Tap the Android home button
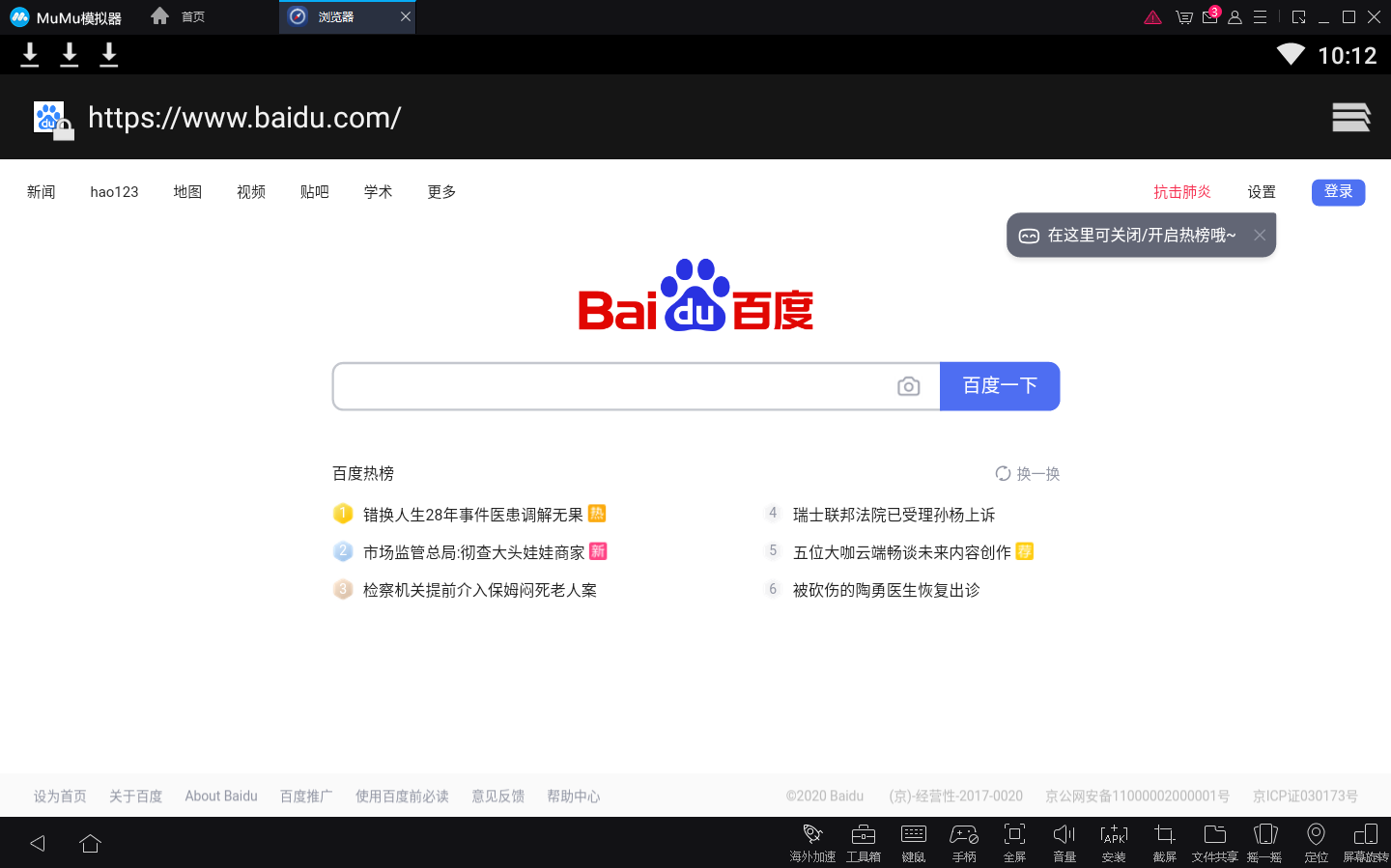Image resolution: width=1391 pixels, height=868 pixels. click(x=91, y=843)
